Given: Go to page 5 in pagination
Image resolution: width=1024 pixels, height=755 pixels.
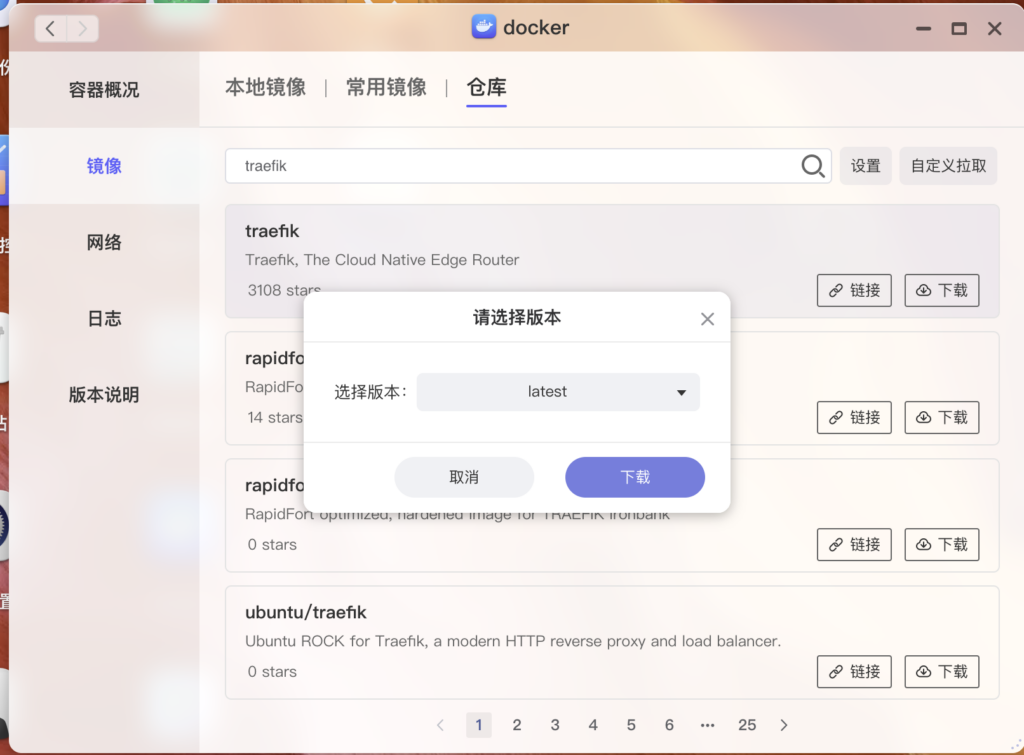Looking at the screenshot, I should (631, 725).
